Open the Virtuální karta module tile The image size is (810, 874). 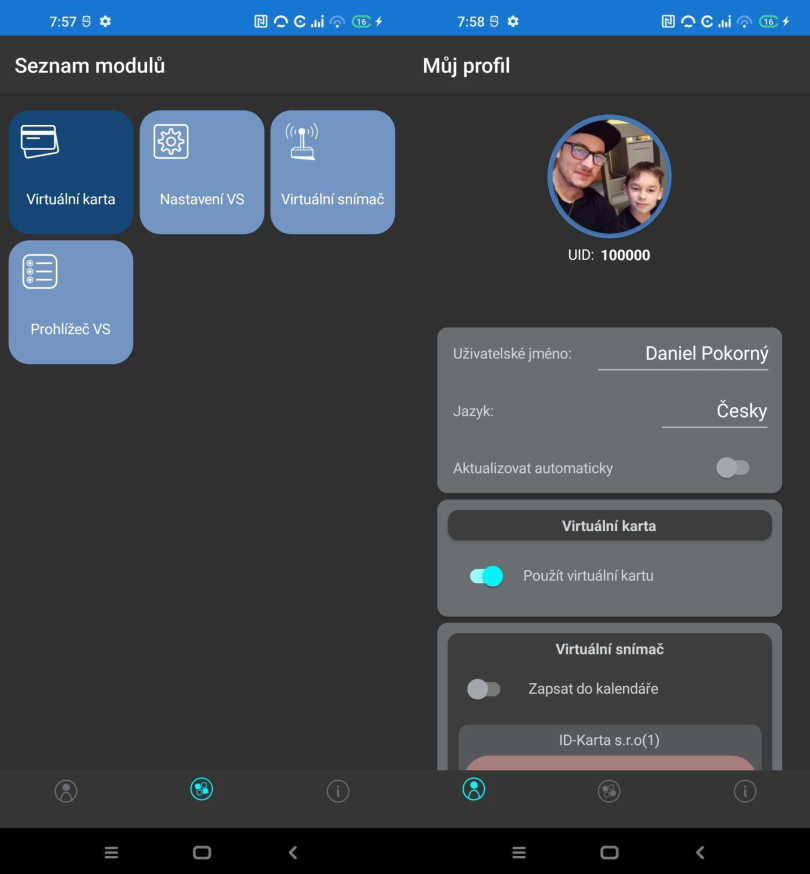pos(71,172)
